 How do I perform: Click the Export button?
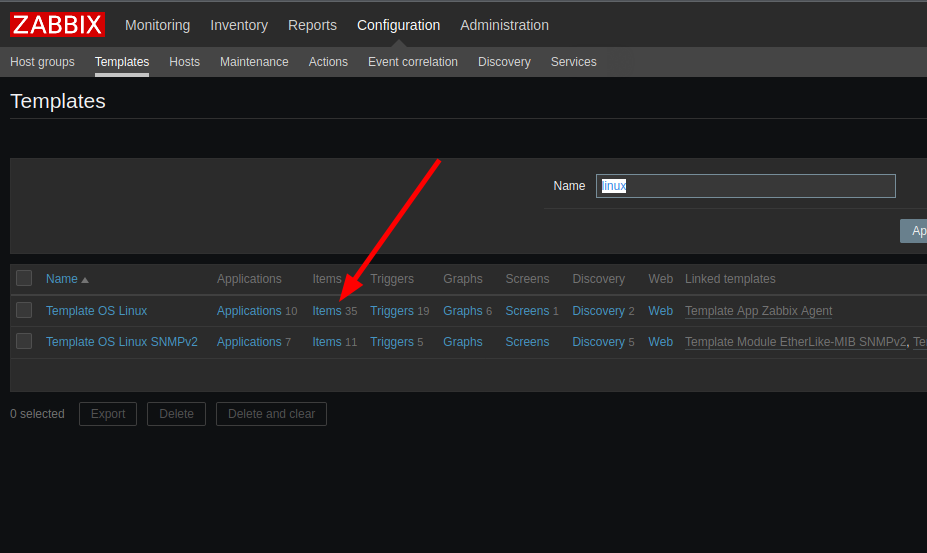tap(108, 414)
